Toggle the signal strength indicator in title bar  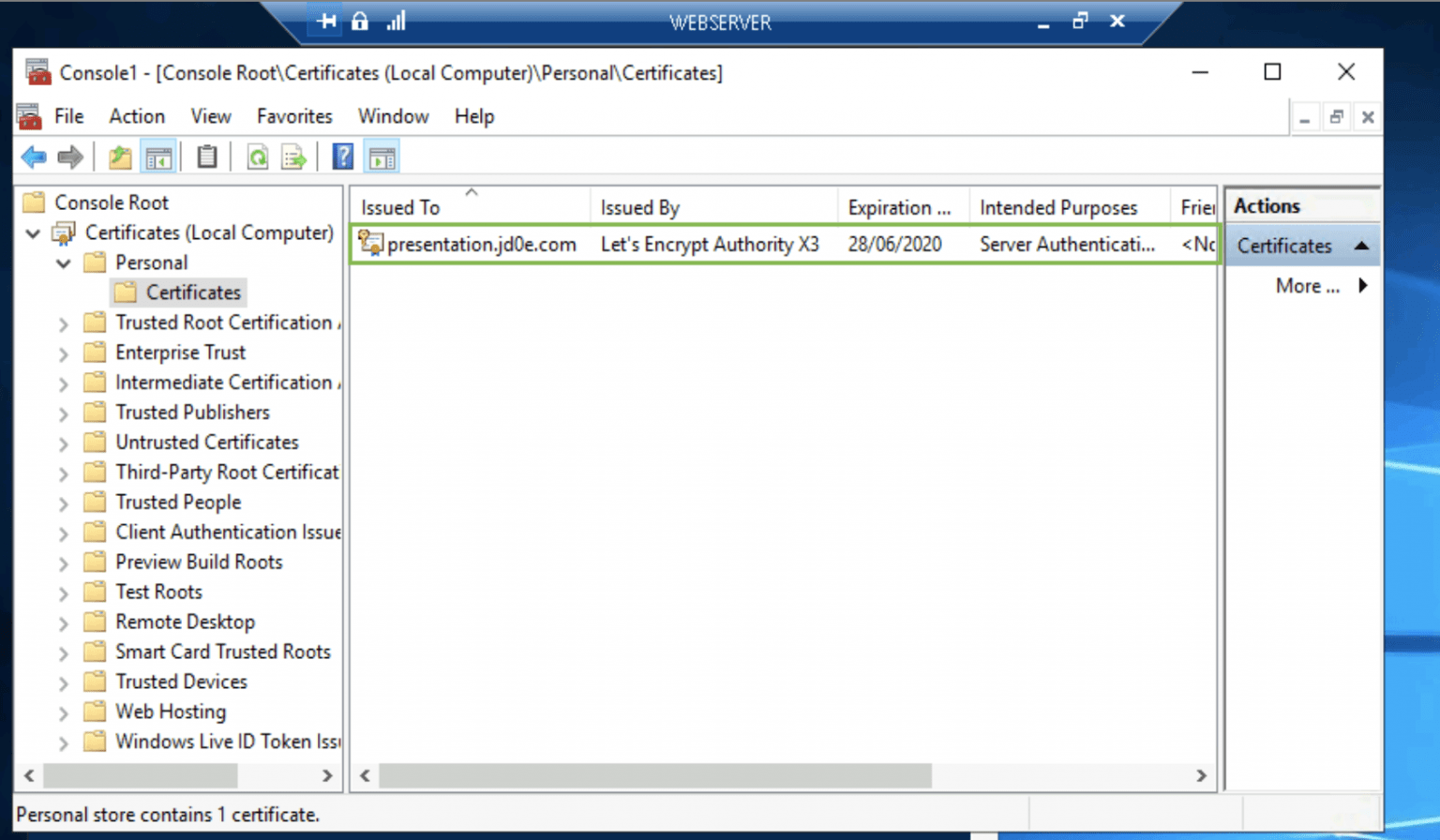pos(395,21)
